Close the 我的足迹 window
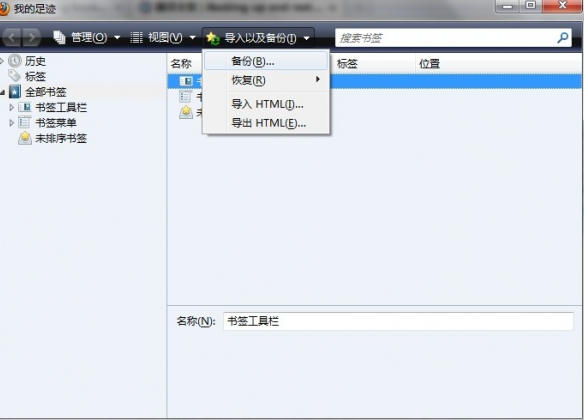584x420 pixels. coord(562,6)
